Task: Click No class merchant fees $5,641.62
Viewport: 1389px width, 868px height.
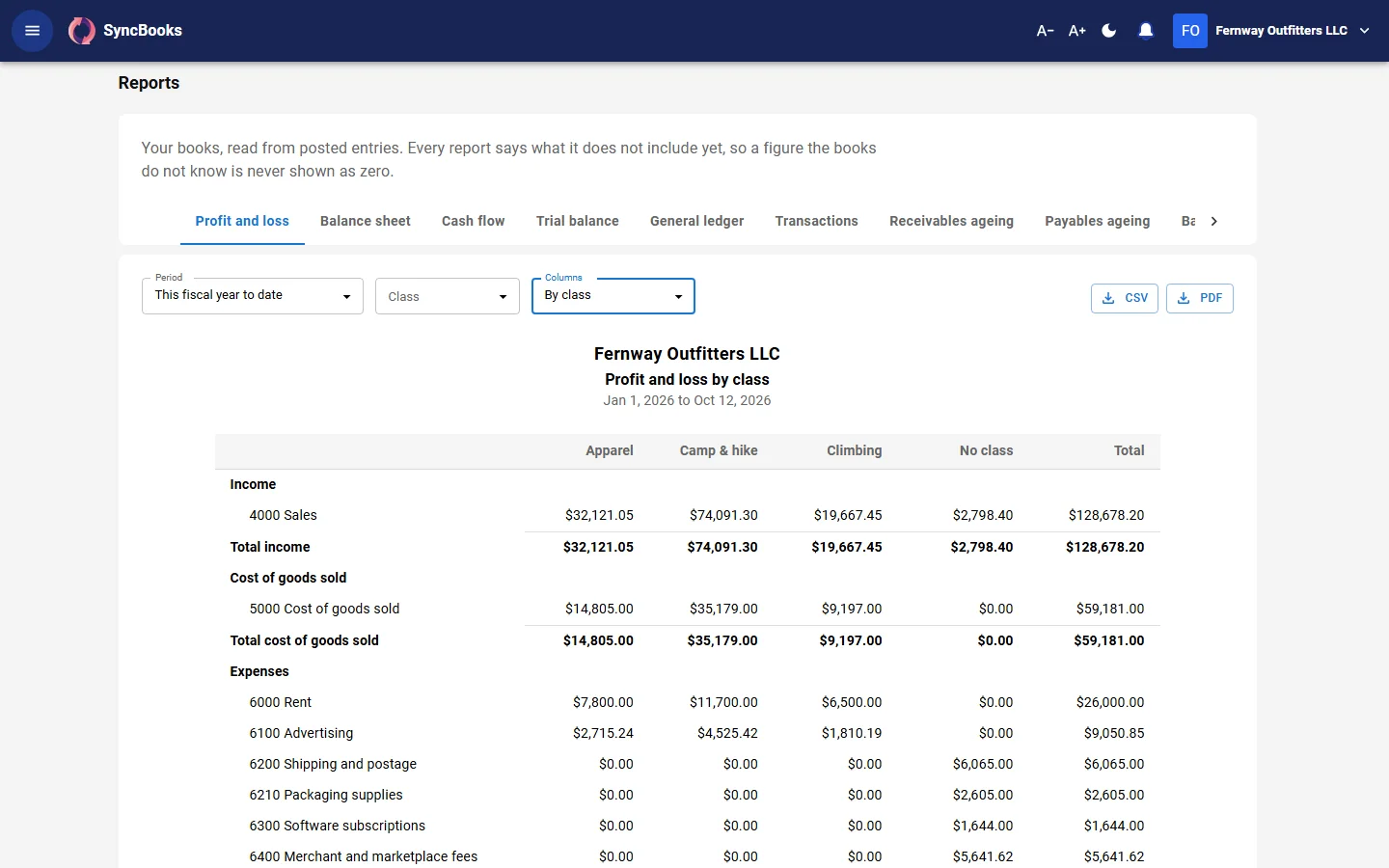Action: 983,856
